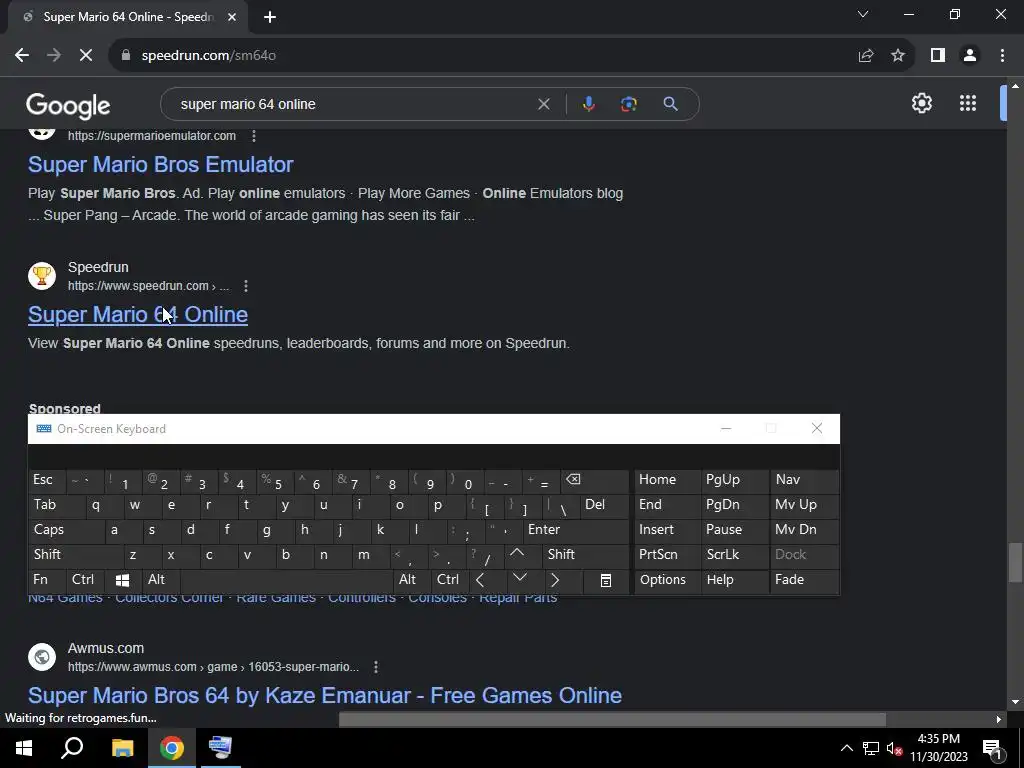
Task: Click the Speedrun trophy favicon
Action: (42, 276)
